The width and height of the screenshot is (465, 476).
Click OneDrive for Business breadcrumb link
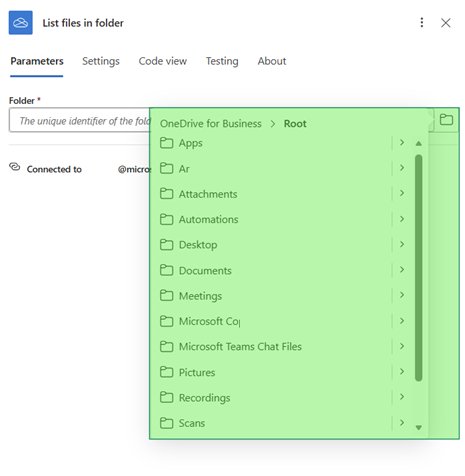coord(211,124)
